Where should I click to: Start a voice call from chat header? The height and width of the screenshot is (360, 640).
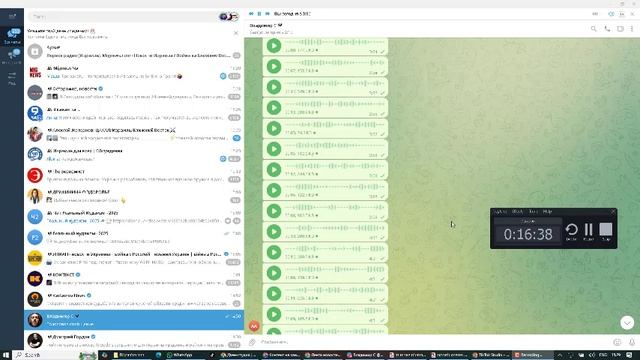pos(607,29)
